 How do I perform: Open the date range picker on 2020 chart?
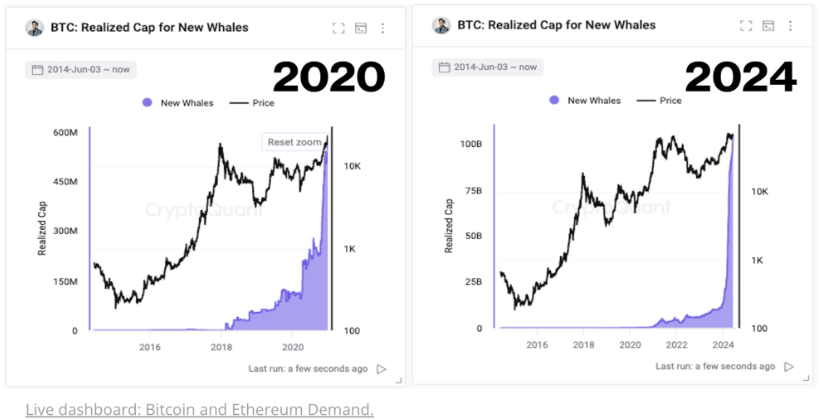[x=82, y=70]
